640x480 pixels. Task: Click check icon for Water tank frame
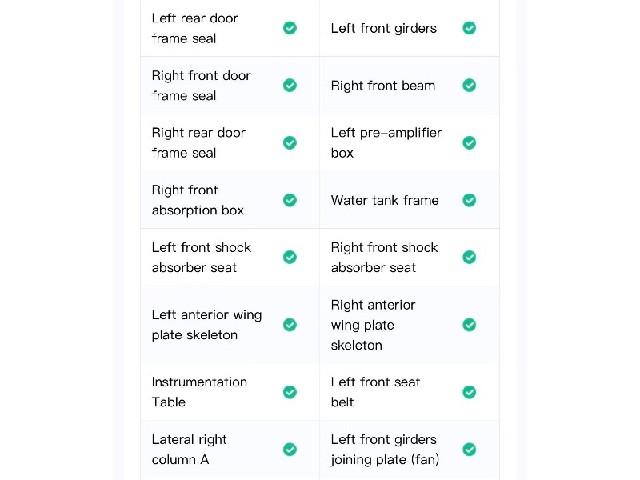pos(469,200)
